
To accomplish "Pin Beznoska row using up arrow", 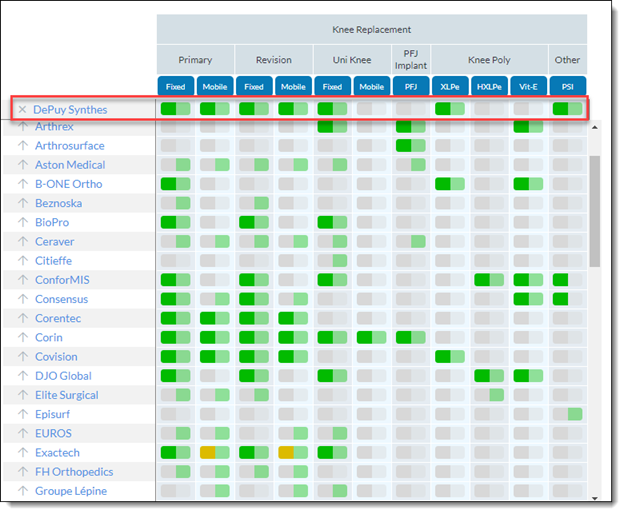I will coord(23,203).
